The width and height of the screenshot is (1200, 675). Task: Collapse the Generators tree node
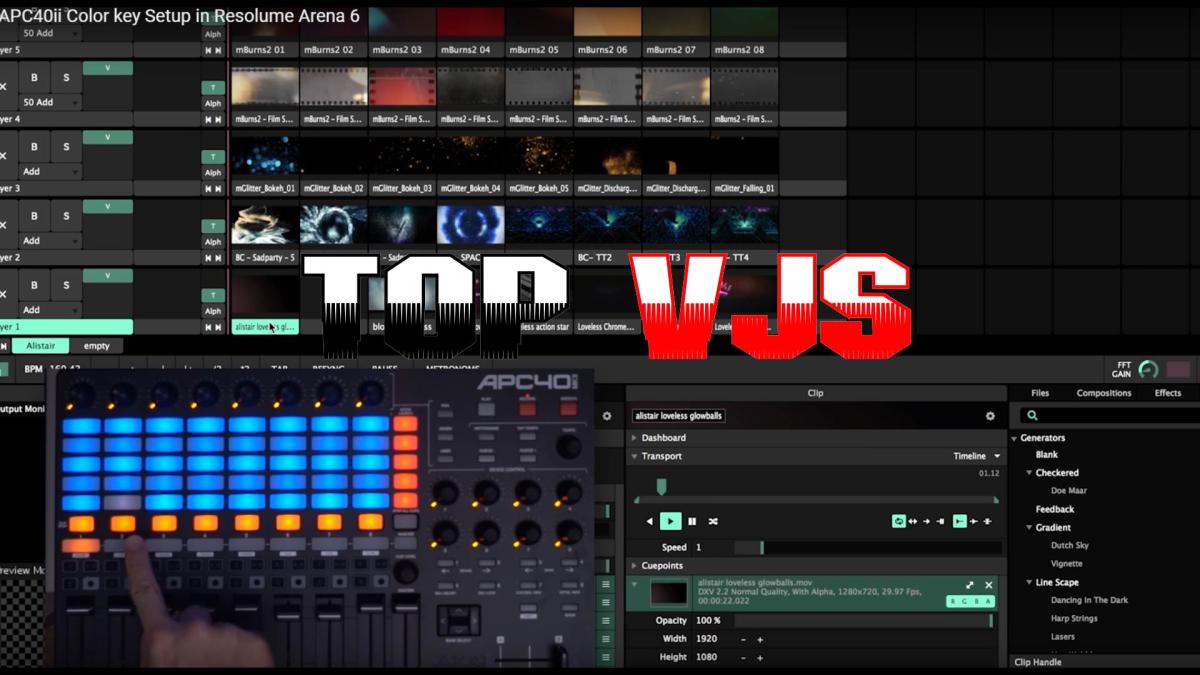tap(1014, 438)
